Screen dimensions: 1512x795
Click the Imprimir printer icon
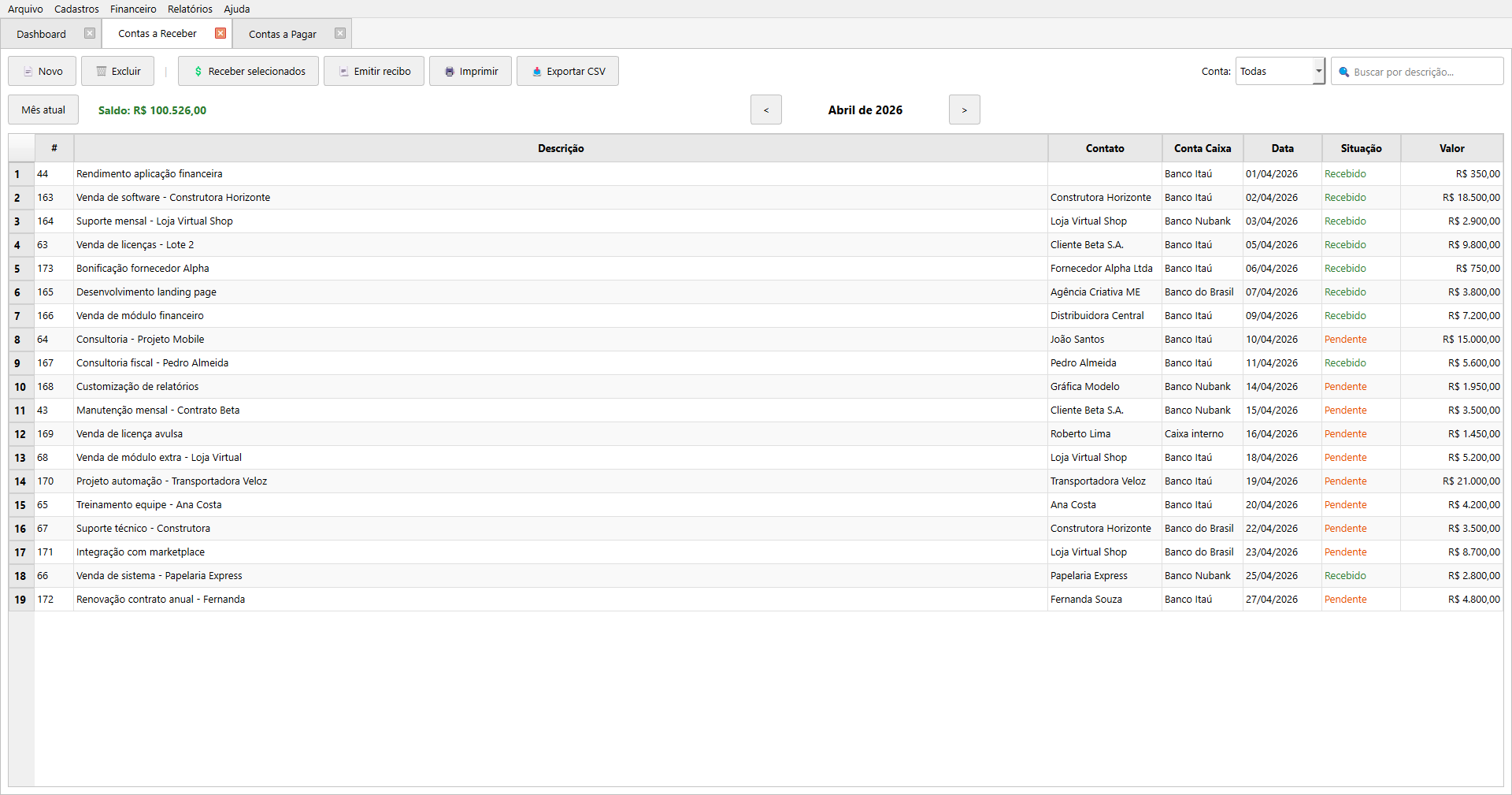pyautogui.click(x=450, y=72)
